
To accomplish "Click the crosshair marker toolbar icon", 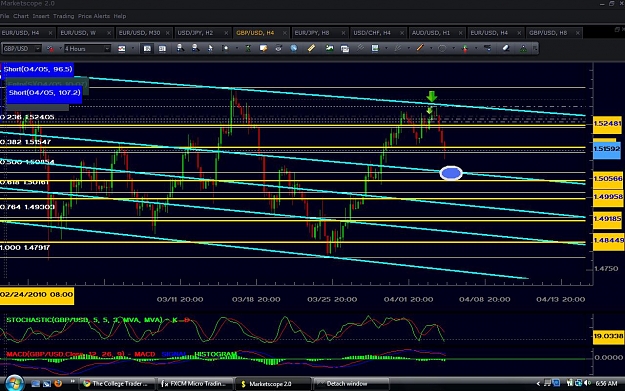I will [x=225, y=48].
